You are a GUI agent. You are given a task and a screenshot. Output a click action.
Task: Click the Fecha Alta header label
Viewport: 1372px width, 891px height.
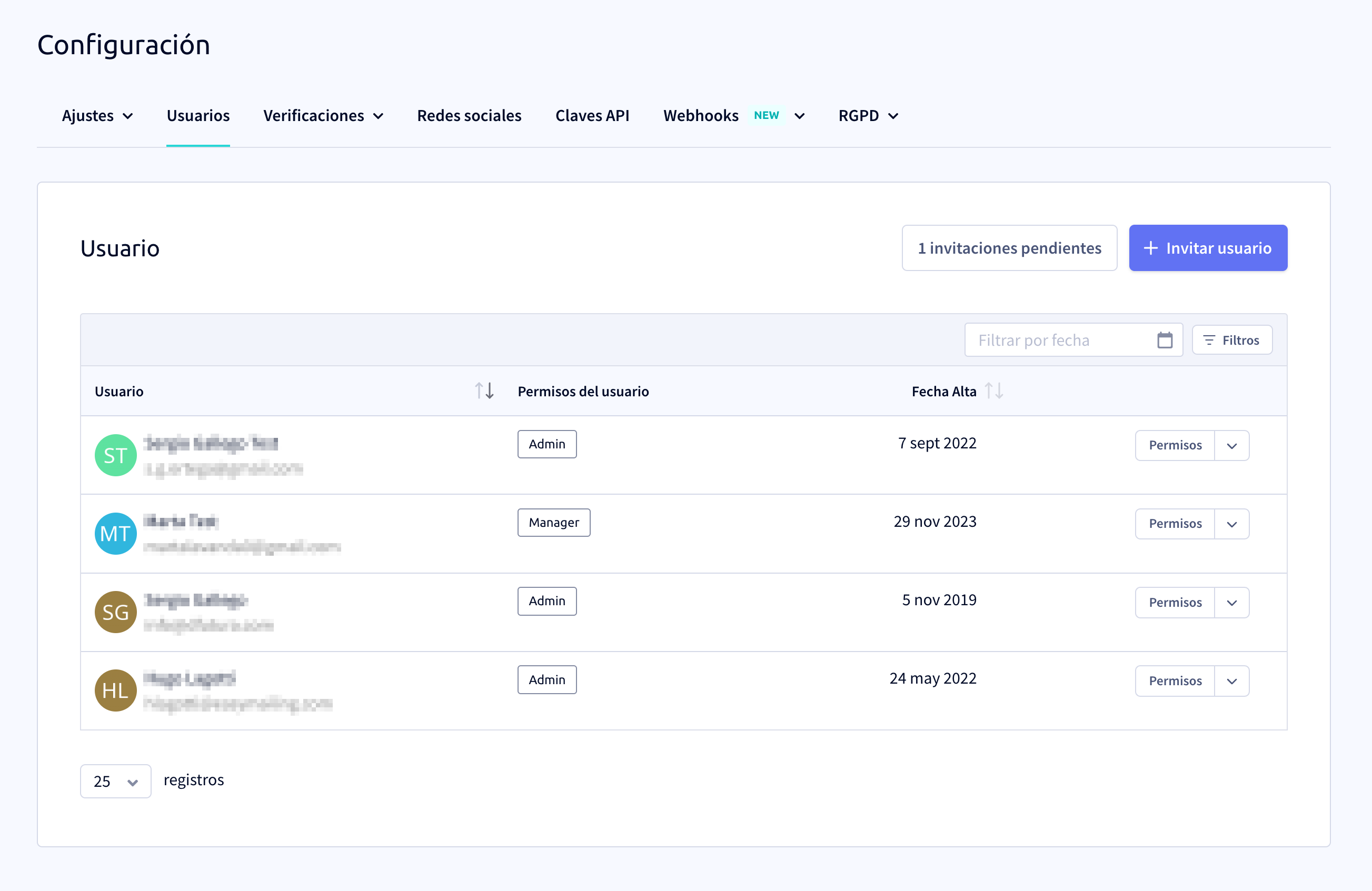pos(943,392)
